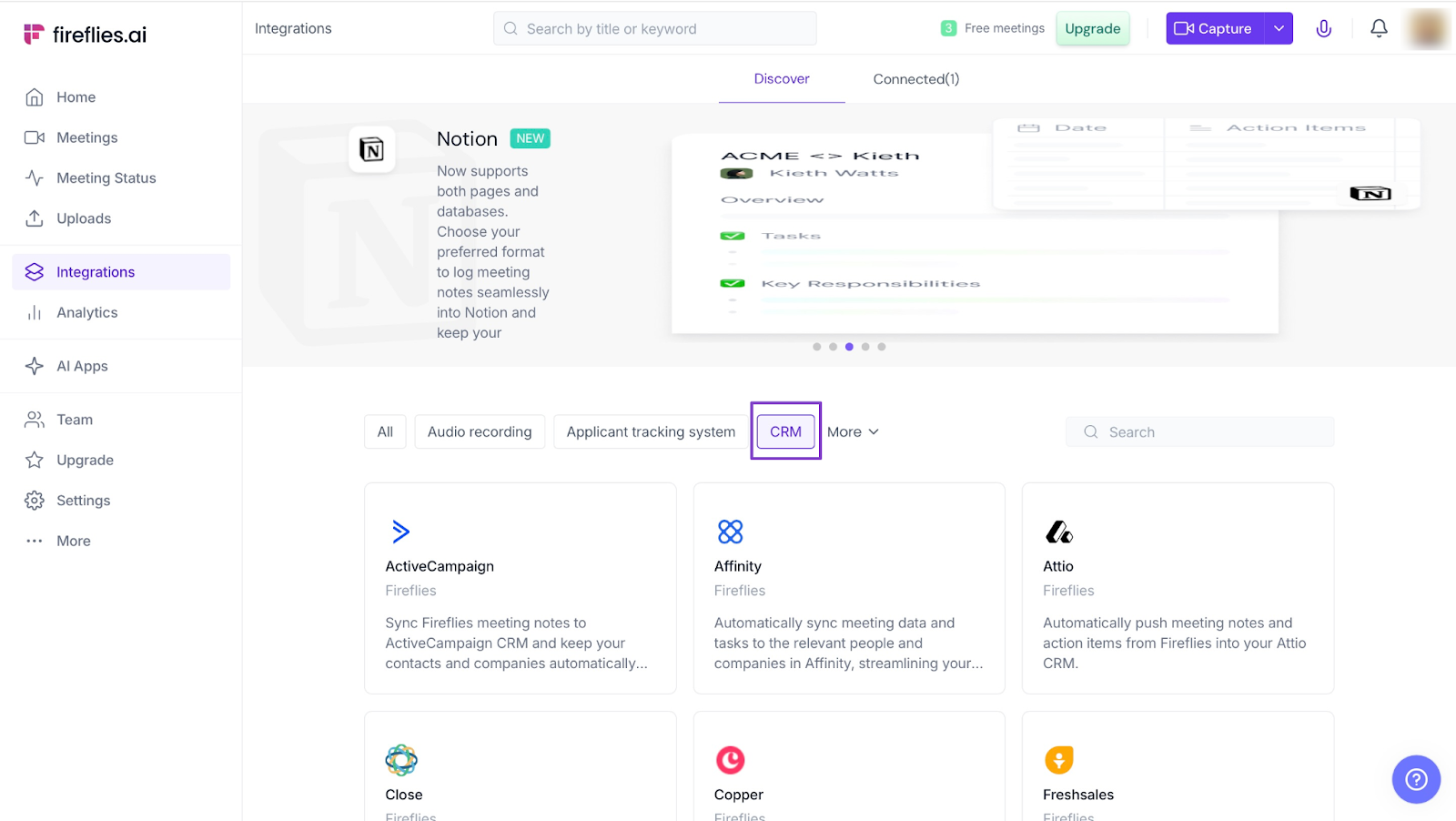Switch to the Discover tab
The width and height of the screenshot is (1456, 821).
pyautogui.click(x=782, y=79)
